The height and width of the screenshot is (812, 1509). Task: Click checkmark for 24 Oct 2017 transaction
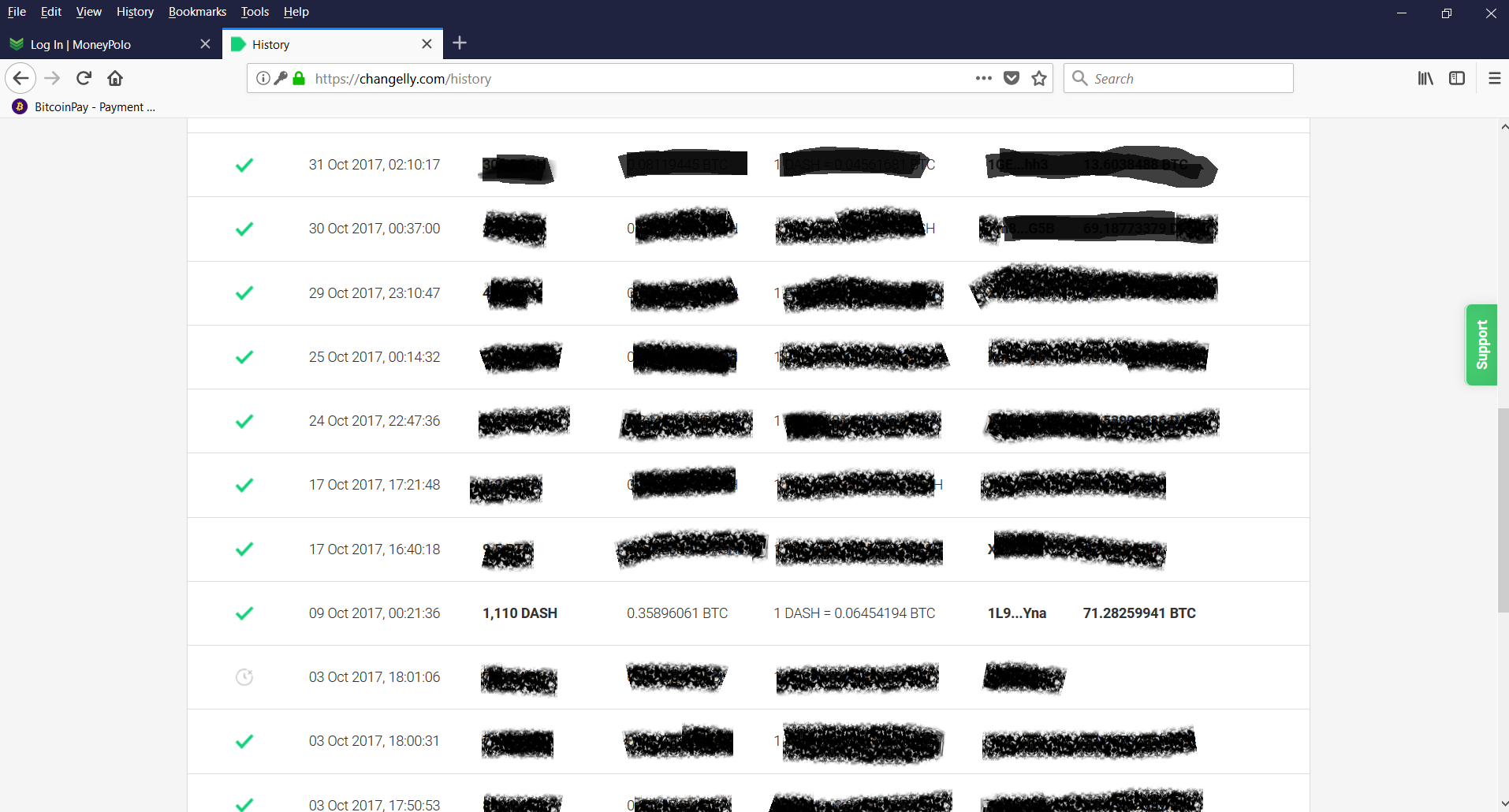(x=244, y=421)
